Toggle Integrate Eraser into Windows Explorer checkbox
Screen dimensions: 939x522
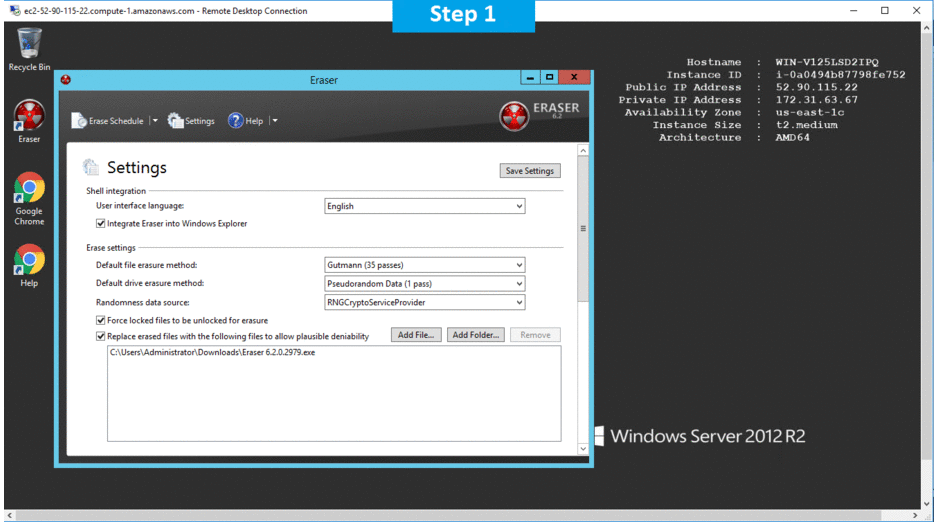[x=101, y=224]
